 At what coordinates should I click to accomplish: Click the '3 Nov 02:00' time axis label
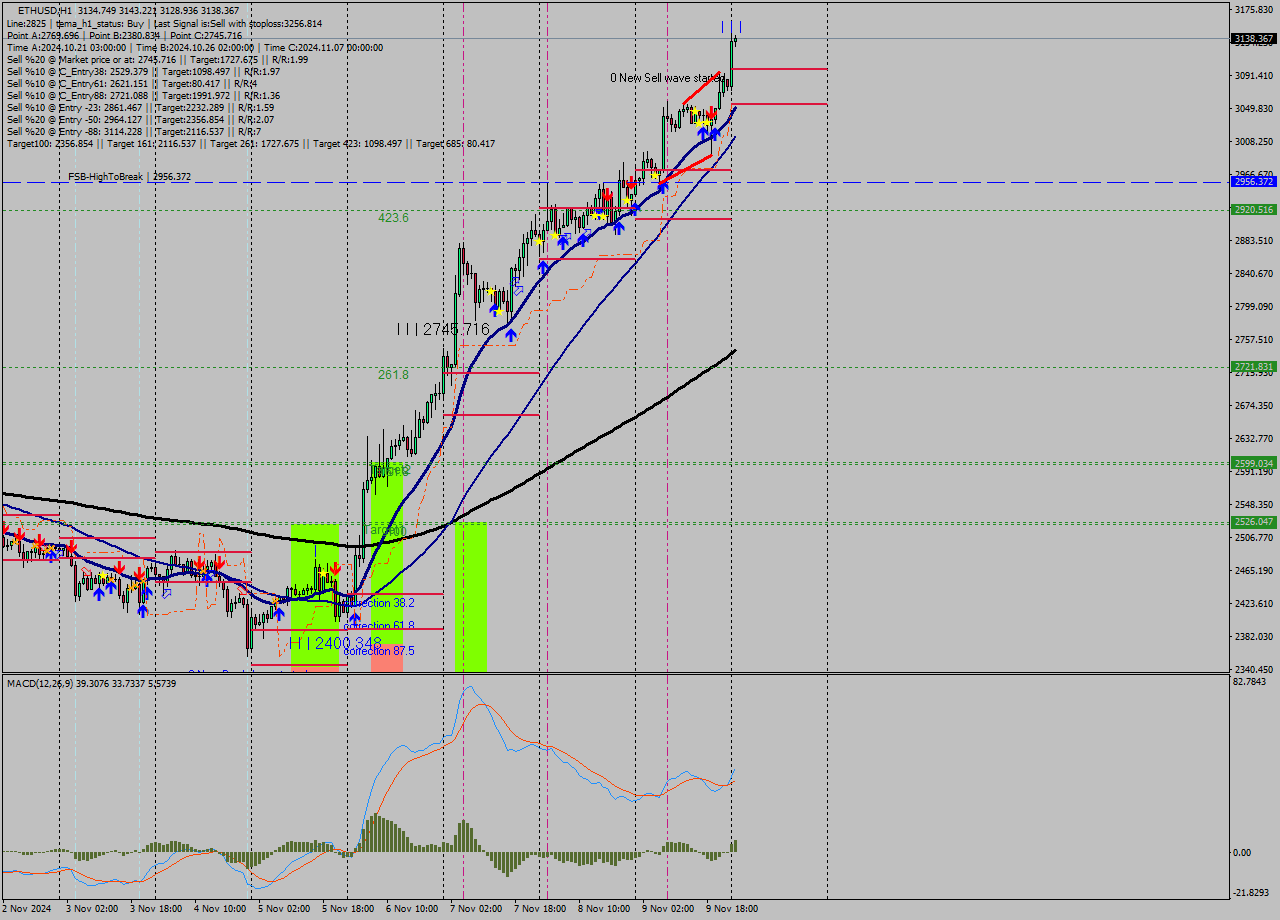click(91, 909)
